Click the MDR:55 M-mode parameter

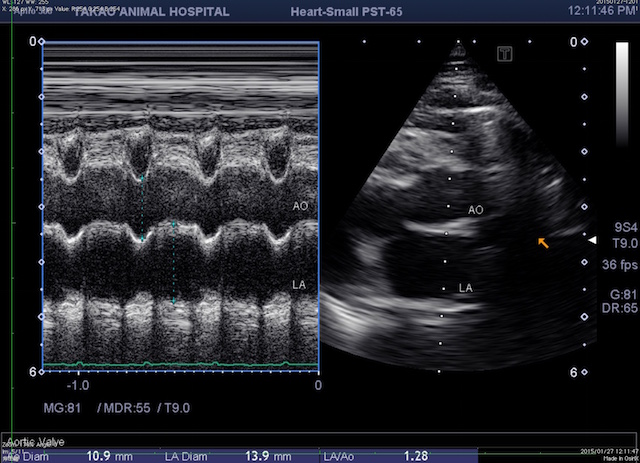[x=127, y=408]
